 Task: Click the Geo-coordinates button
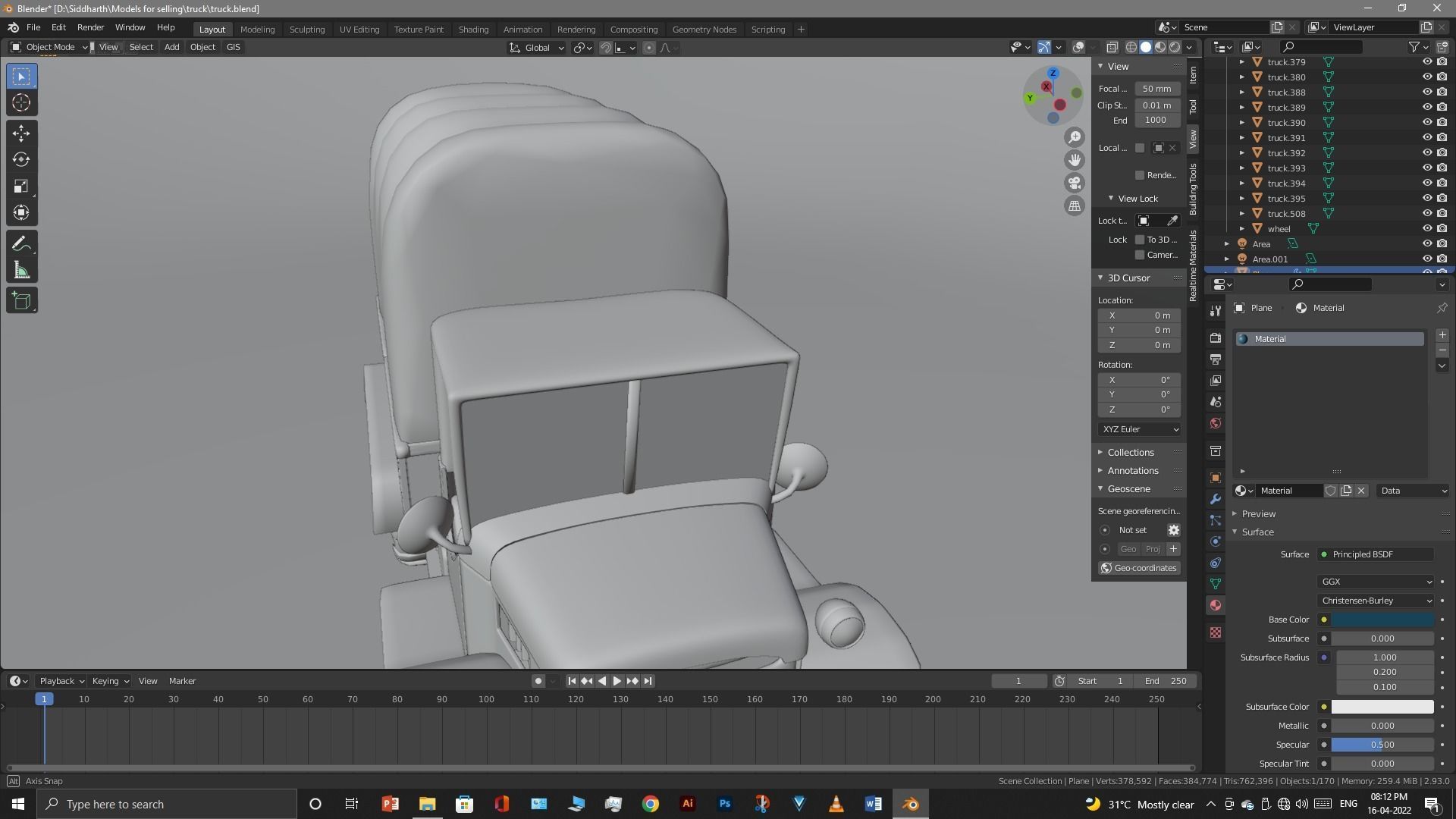[x=1139, y=568]
